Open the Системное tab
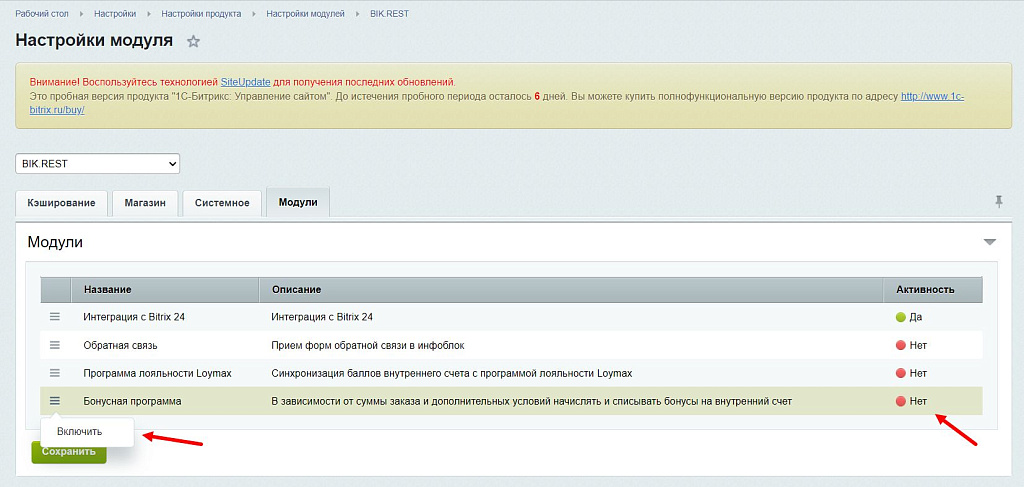Viewport: 1024px width, 487px height. 222,203
